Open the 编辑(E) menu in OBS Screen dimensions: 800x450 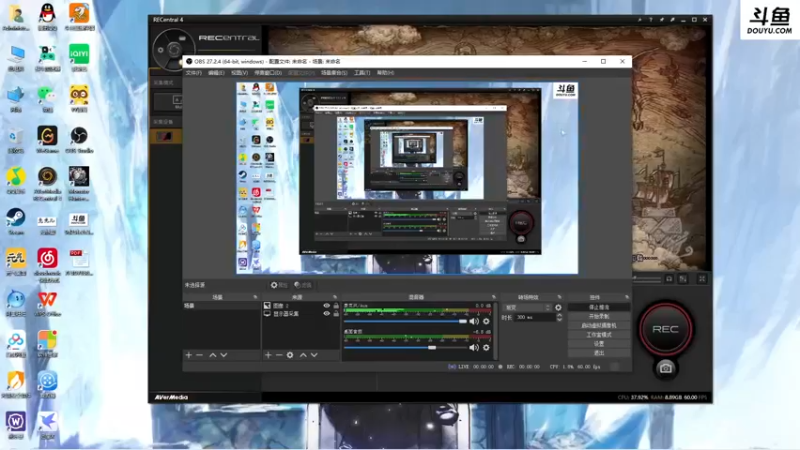point(216,73)
